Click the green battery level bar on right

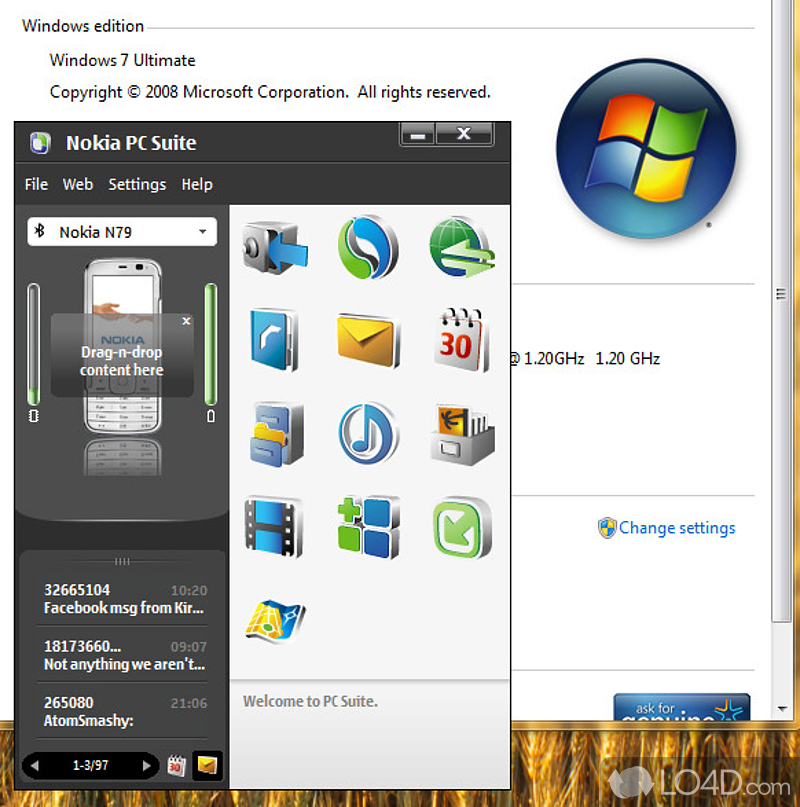click(211, 345)
